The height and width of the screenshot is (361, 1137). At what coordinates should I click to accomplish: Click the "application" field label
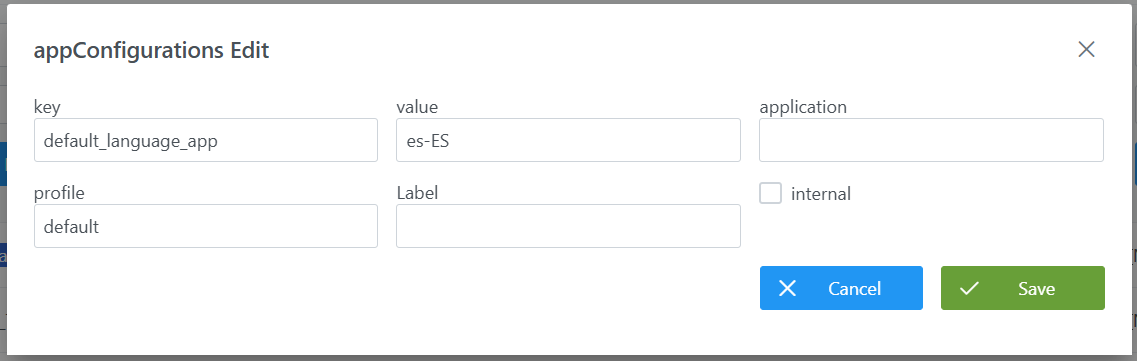coord(803,107)
